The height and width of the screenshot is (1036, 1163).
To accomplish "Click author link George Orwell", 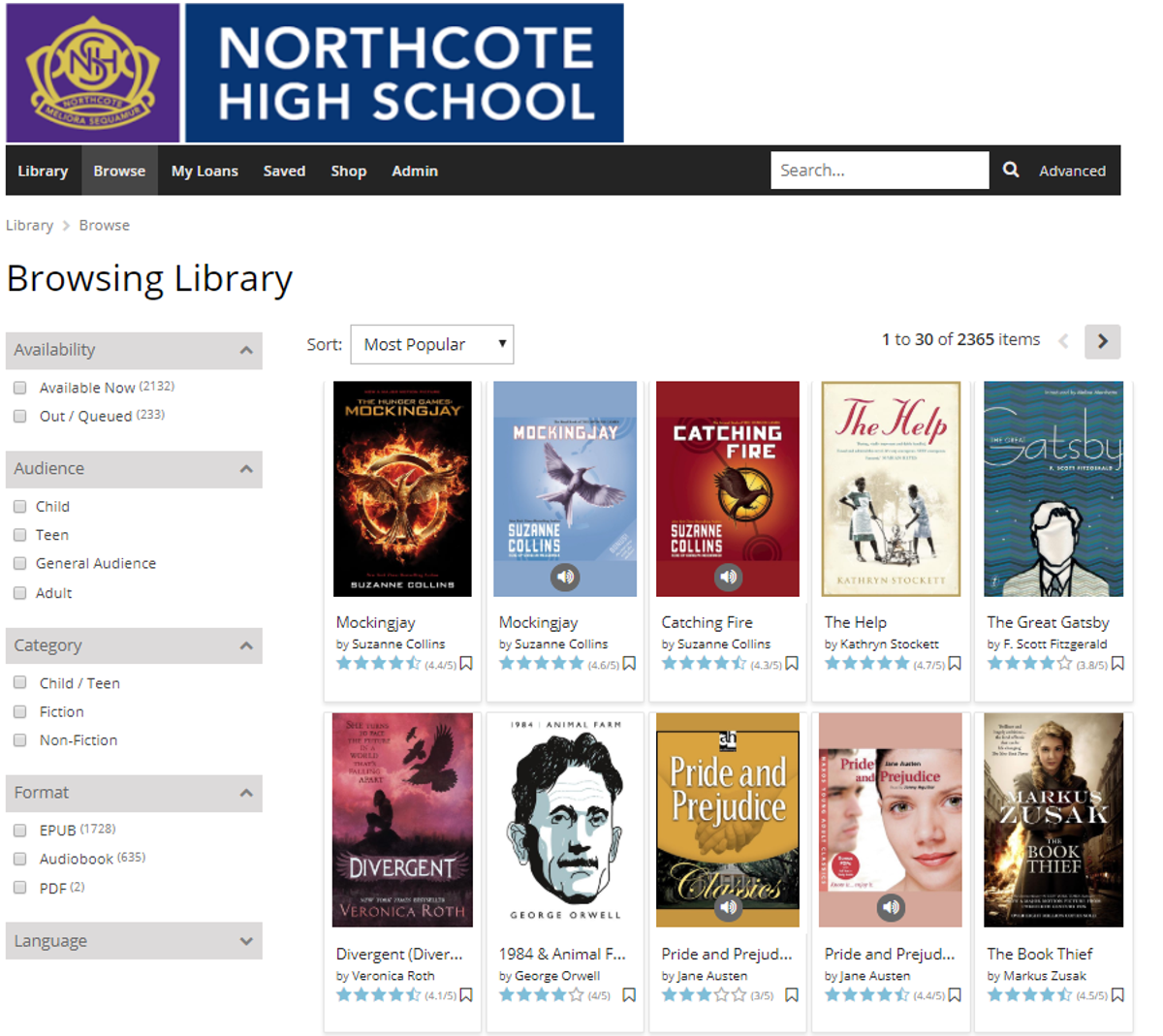I will click(557, 976).
